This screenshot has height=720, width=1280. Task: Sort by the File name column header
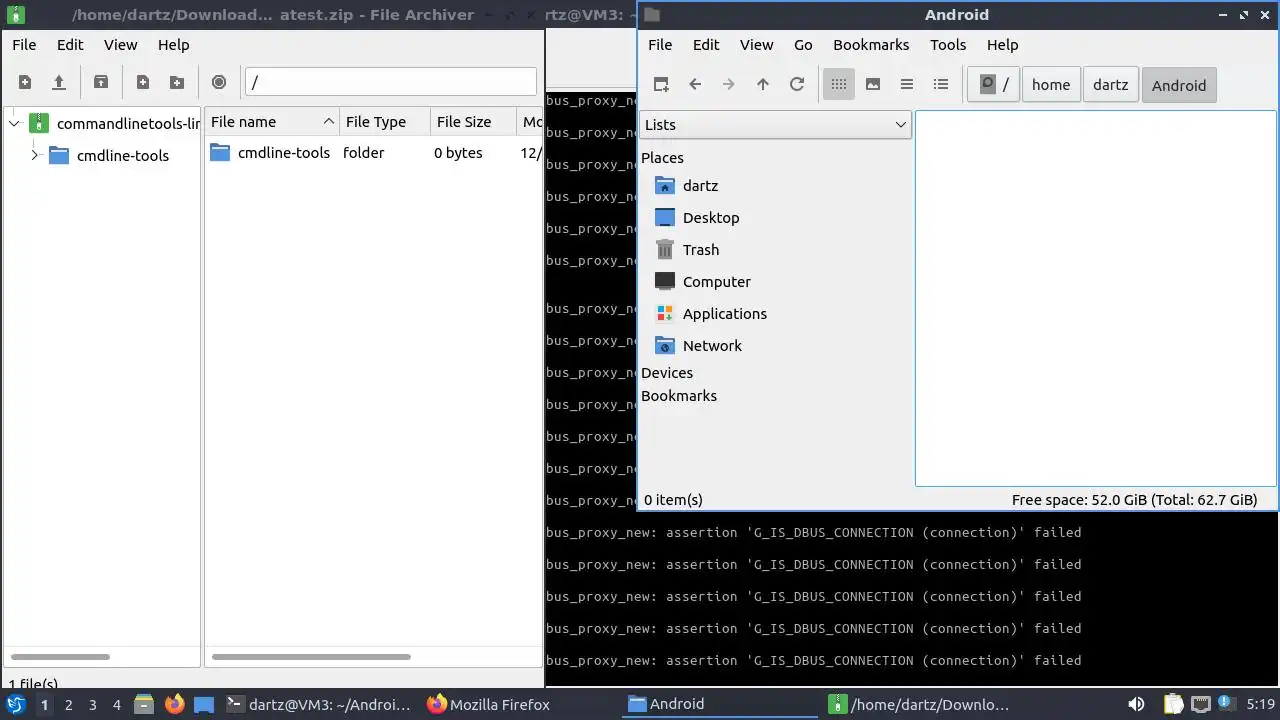tap(272, 122)
